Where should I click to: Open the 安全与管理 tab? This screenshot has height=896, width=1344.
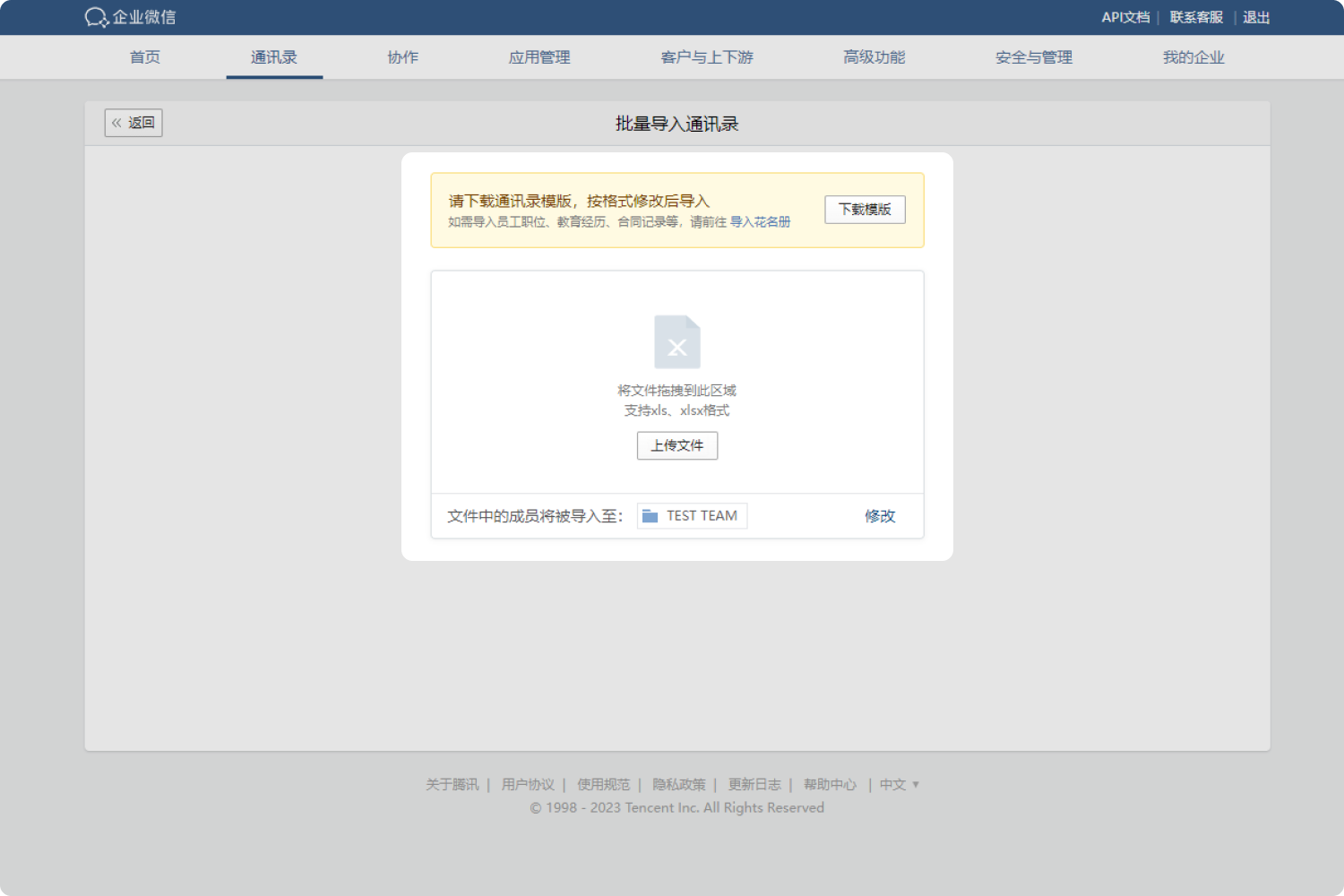[1034, 57]
